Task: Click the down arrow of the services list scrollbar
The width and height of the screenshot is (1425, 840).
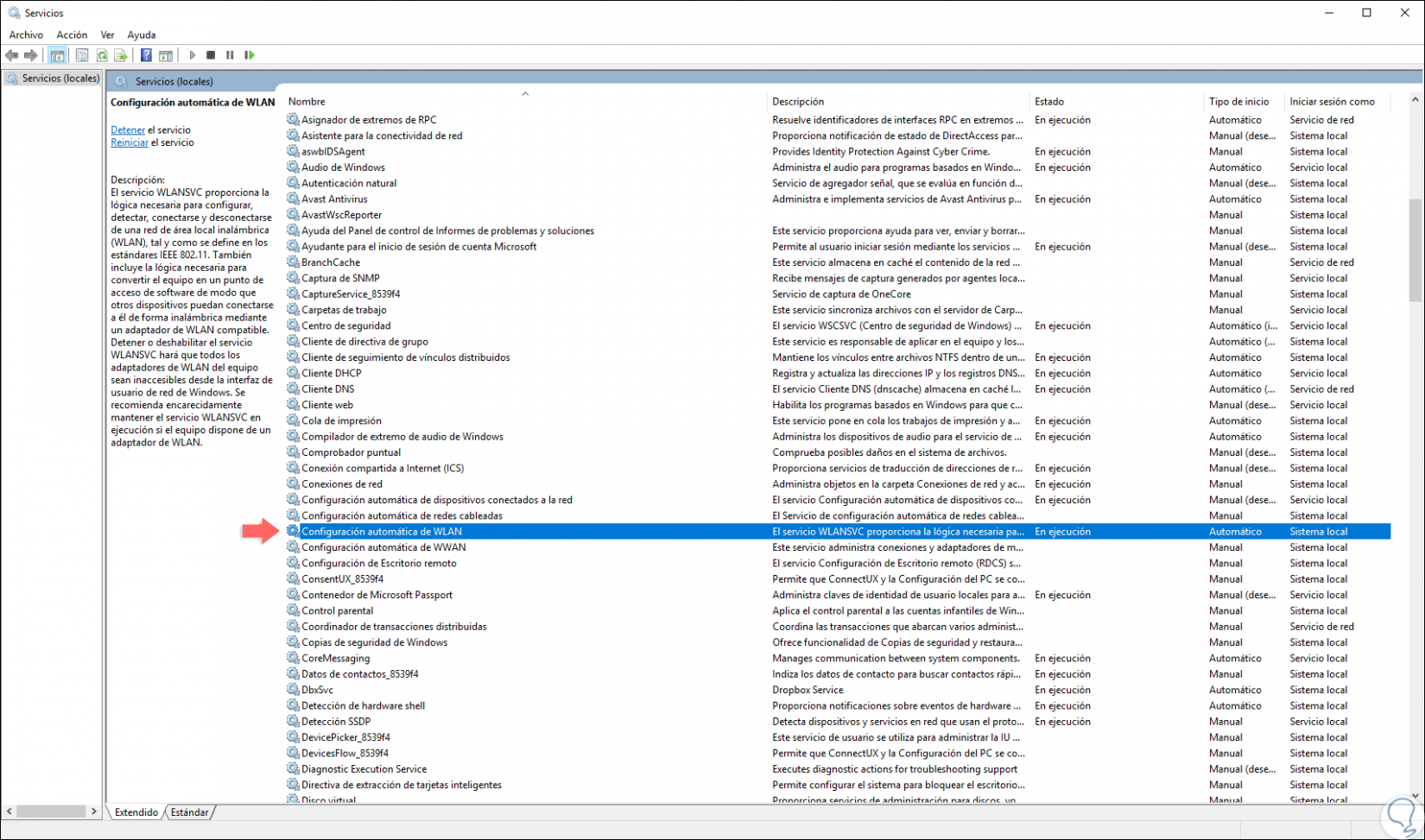Action: (1415, 796)
